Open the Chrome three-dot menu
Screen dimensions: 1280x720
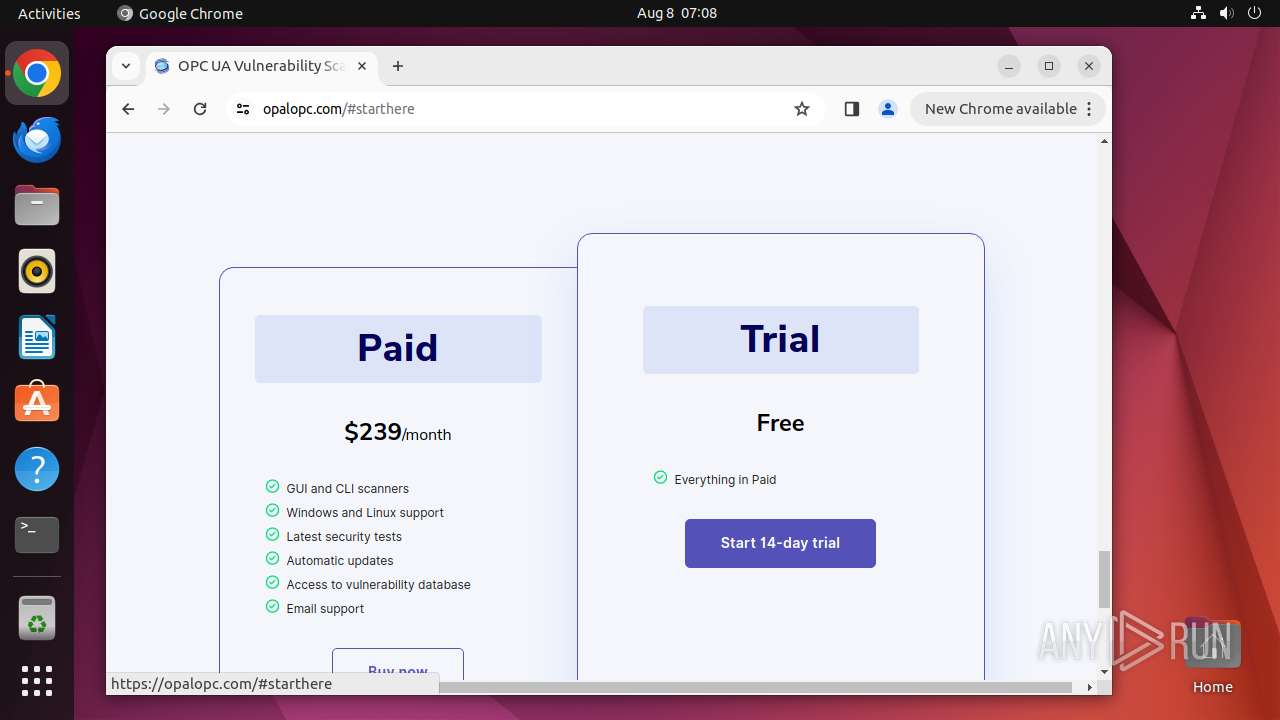1089,109
